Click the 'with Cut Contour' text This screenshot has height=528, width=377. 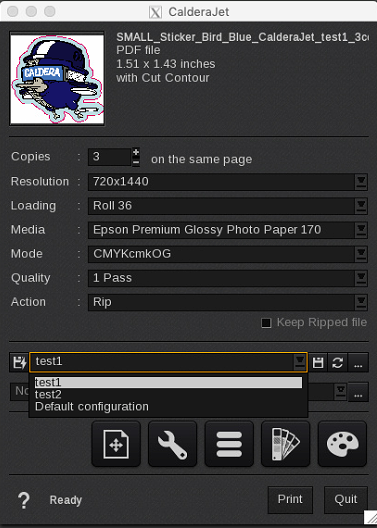[x=163, y=78]
